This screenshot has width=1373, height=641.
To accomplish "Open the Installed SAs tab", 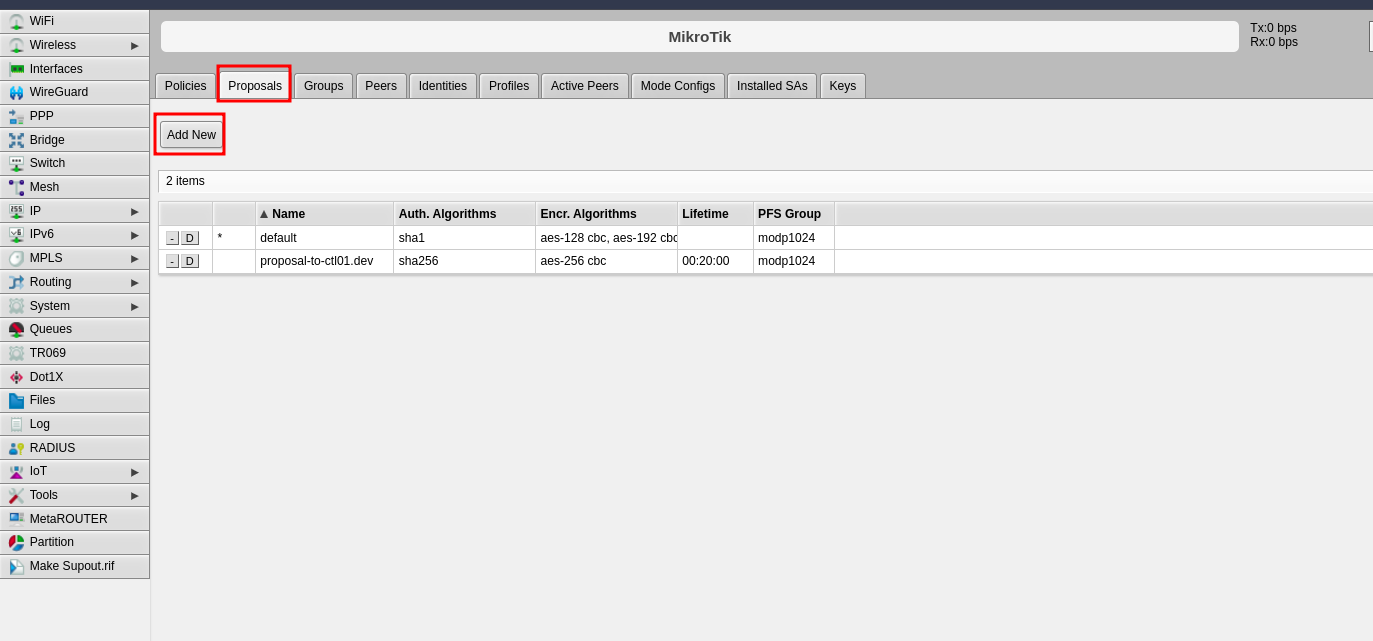I will click(771, 86).
